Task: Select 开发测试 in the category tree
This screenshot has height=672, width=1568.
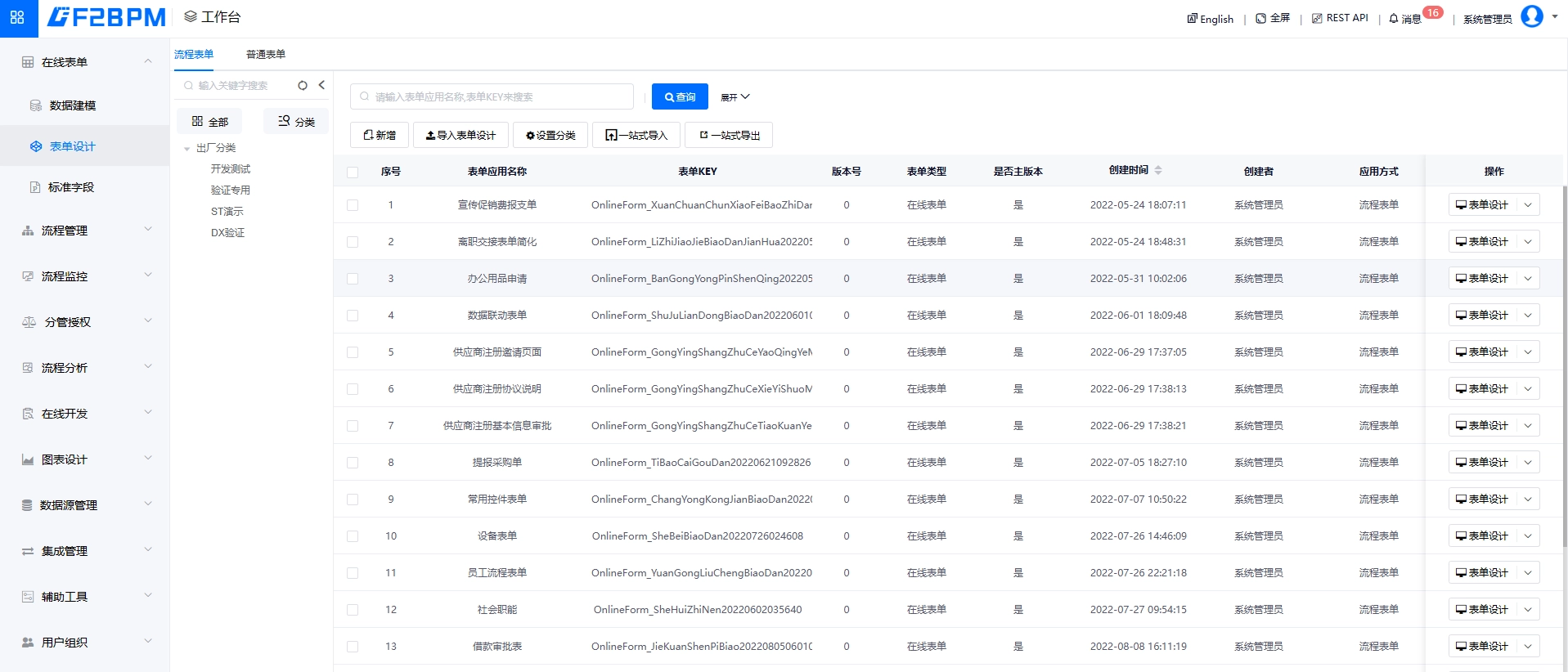Action: pos(231,169)
